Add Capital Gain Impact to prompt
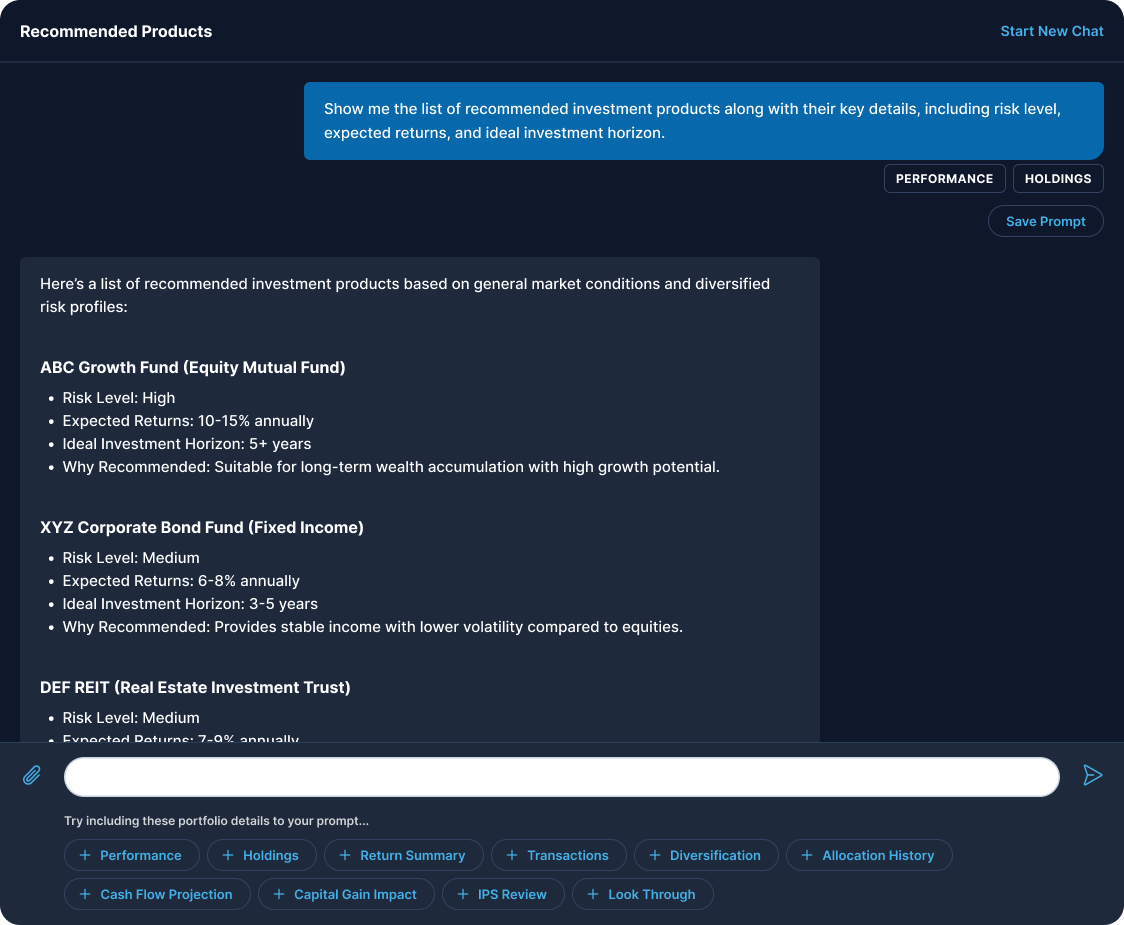Screen dimensions: 1124x925 click(x=346, y=894)
